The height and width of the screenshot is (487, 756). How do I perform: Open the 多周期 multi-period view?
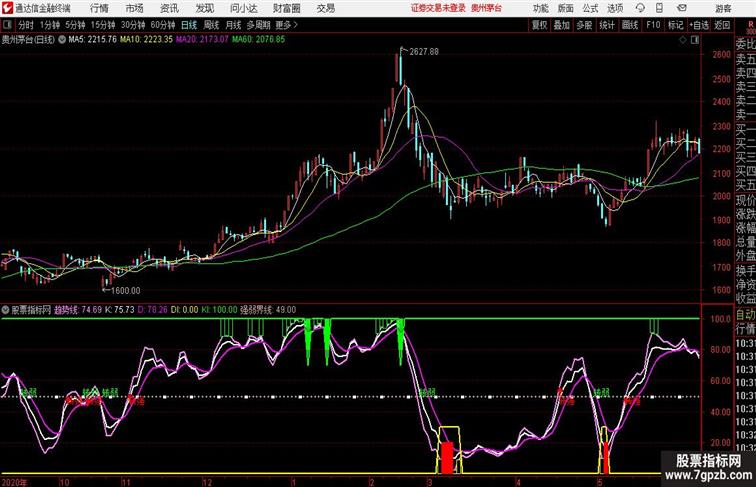coord(258,25)
